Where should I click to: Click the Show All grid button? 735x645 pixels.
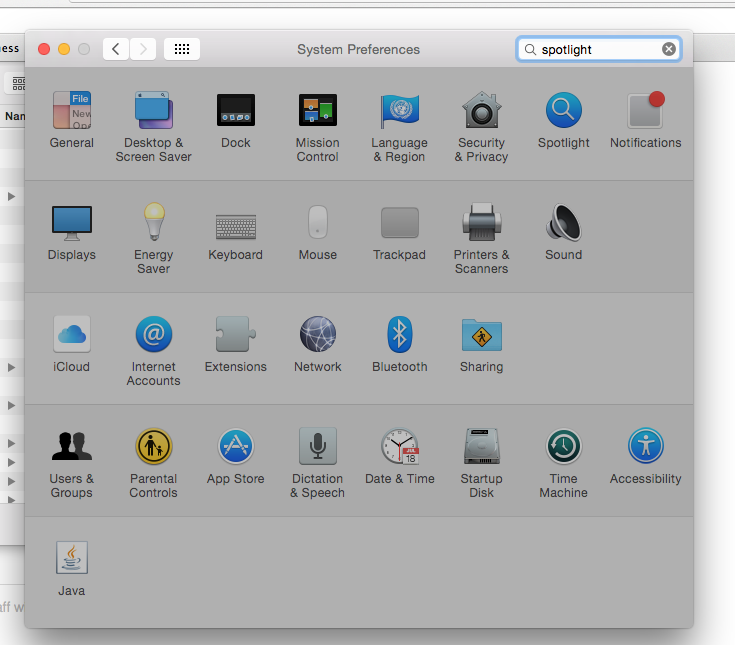tap(182, 49)
